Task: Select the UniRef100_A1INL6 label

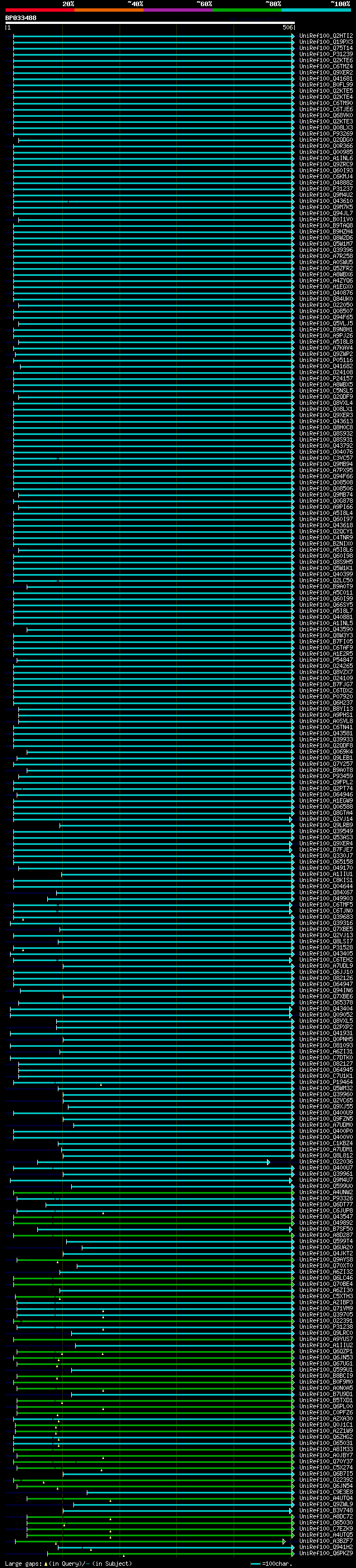Action: pyautogui.click(x=326, y=159)
